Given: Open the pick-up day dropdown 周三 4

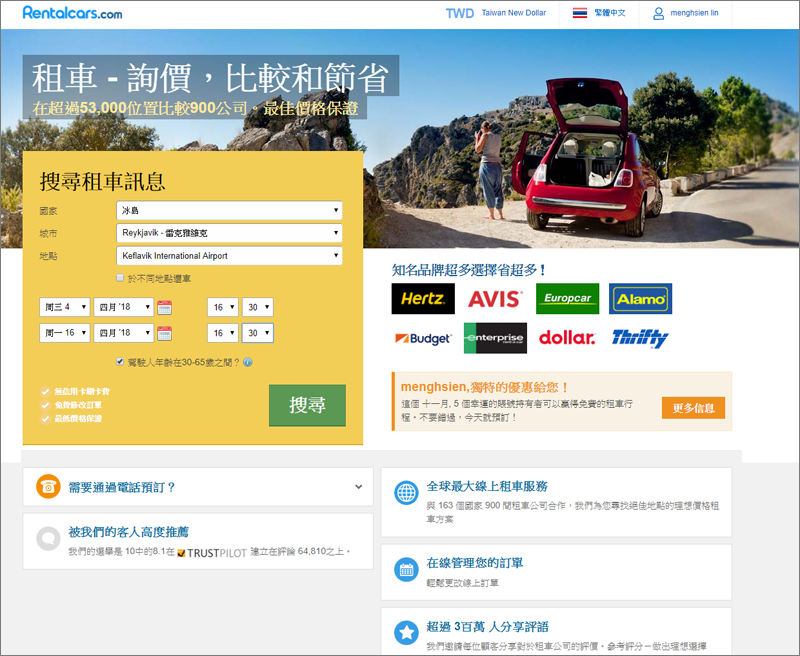Looking at the screenshot, I should (65, 307).
